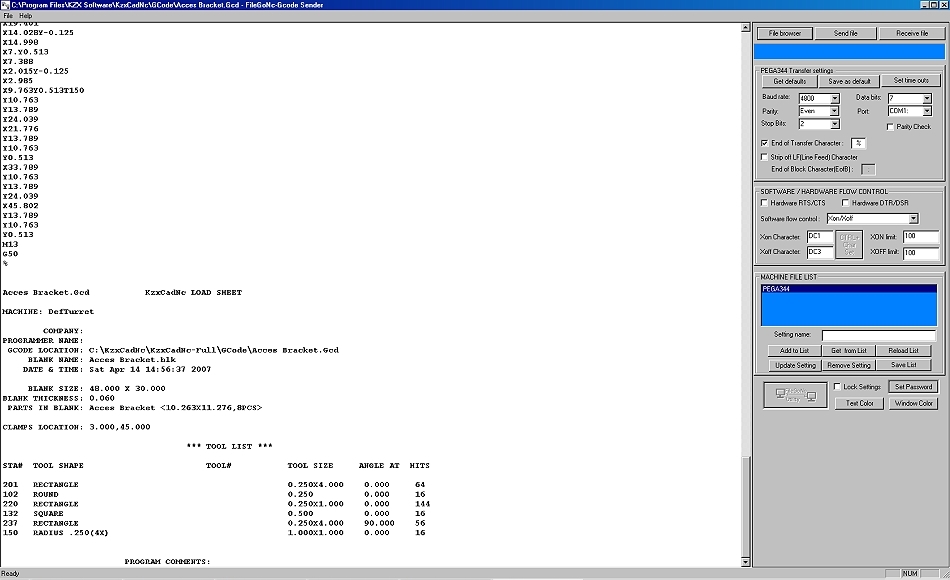The height and width of the screenshot is (580, 950).
Task: Click the window title bar application icon
Action: [5, 5]
